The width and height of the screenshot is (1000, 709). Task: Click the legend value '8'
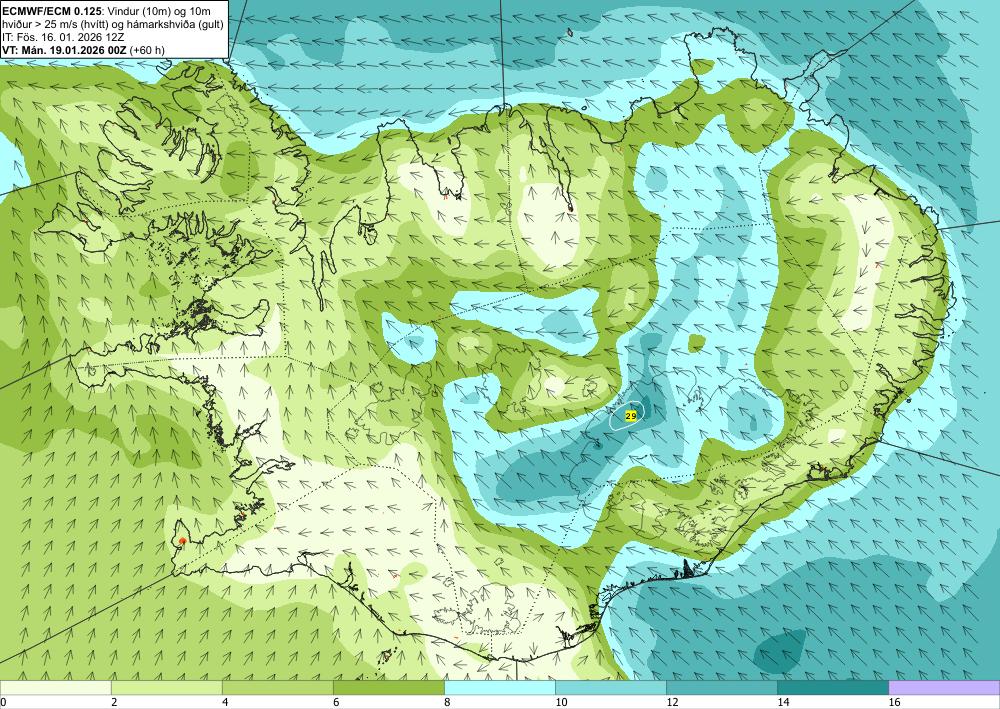[447, 702]
